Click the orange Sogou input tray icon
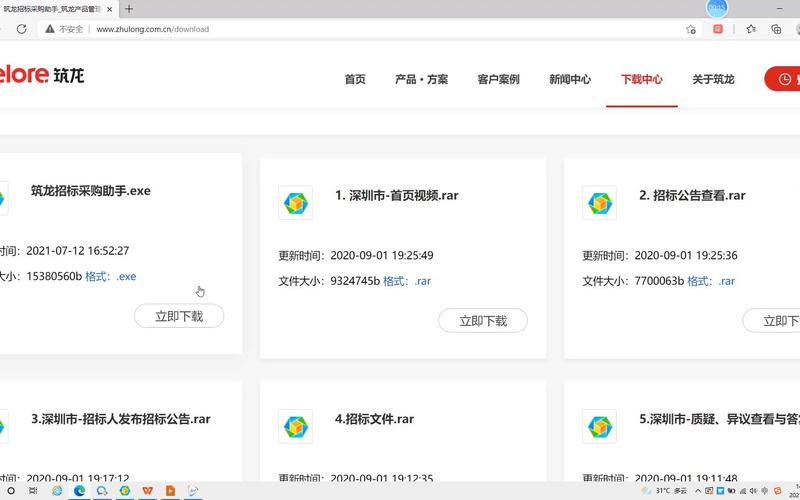 point(778,491)
